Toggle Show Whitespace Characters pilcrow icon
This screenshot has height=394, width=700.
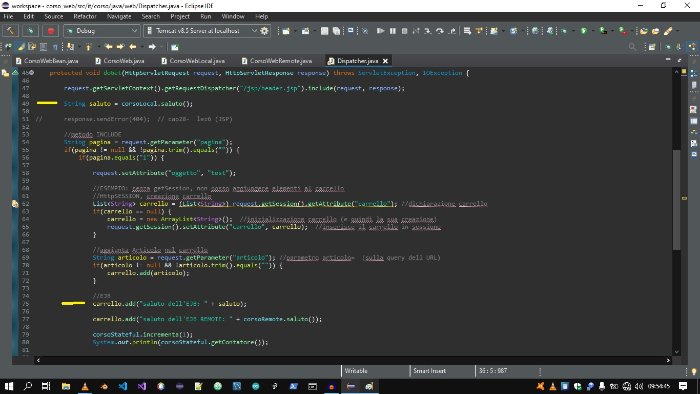pos(55,46)
